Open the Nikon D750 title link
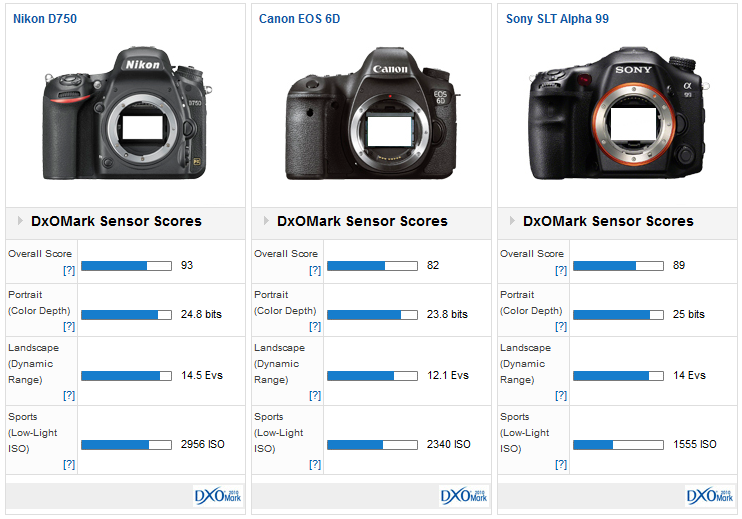Image resolution: width=742 pixels, height=519 pixels. 45,19
